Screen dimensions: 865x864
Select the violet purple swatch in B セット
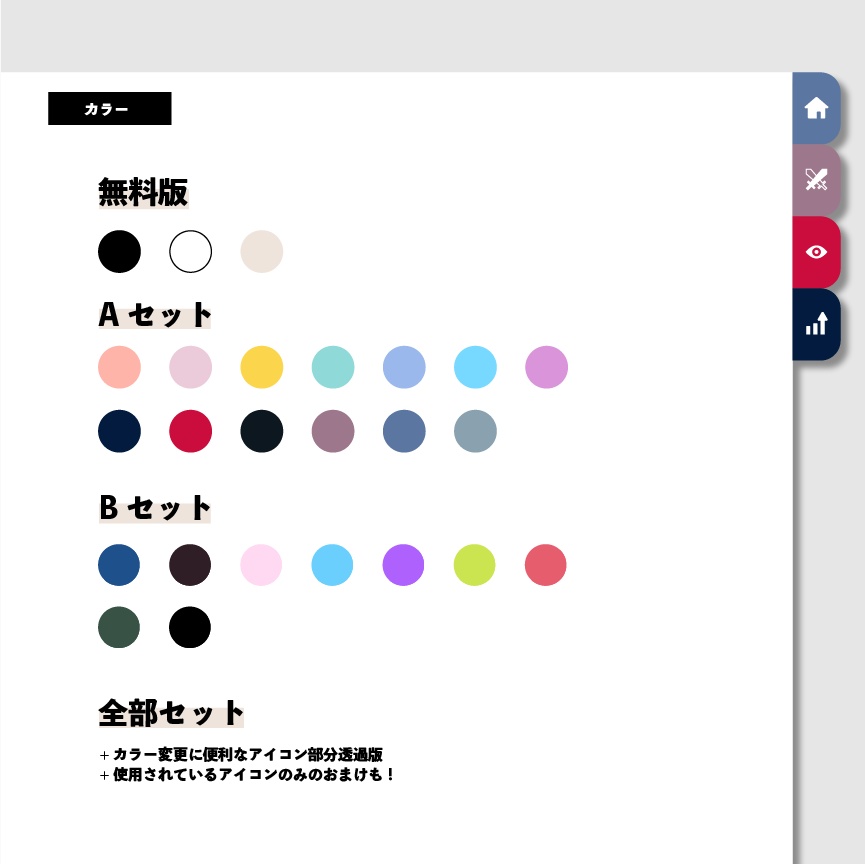403,564
